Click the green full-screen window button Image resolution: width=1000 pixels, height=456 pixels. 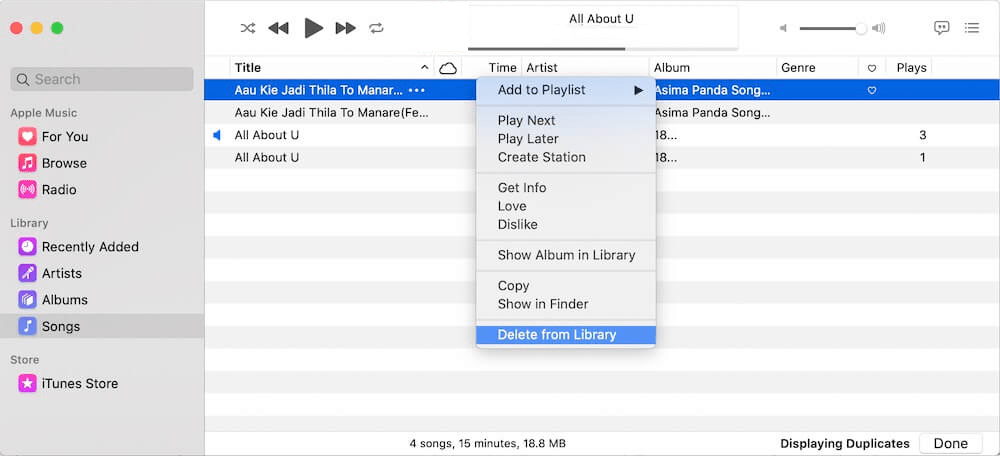pos(57,28)
